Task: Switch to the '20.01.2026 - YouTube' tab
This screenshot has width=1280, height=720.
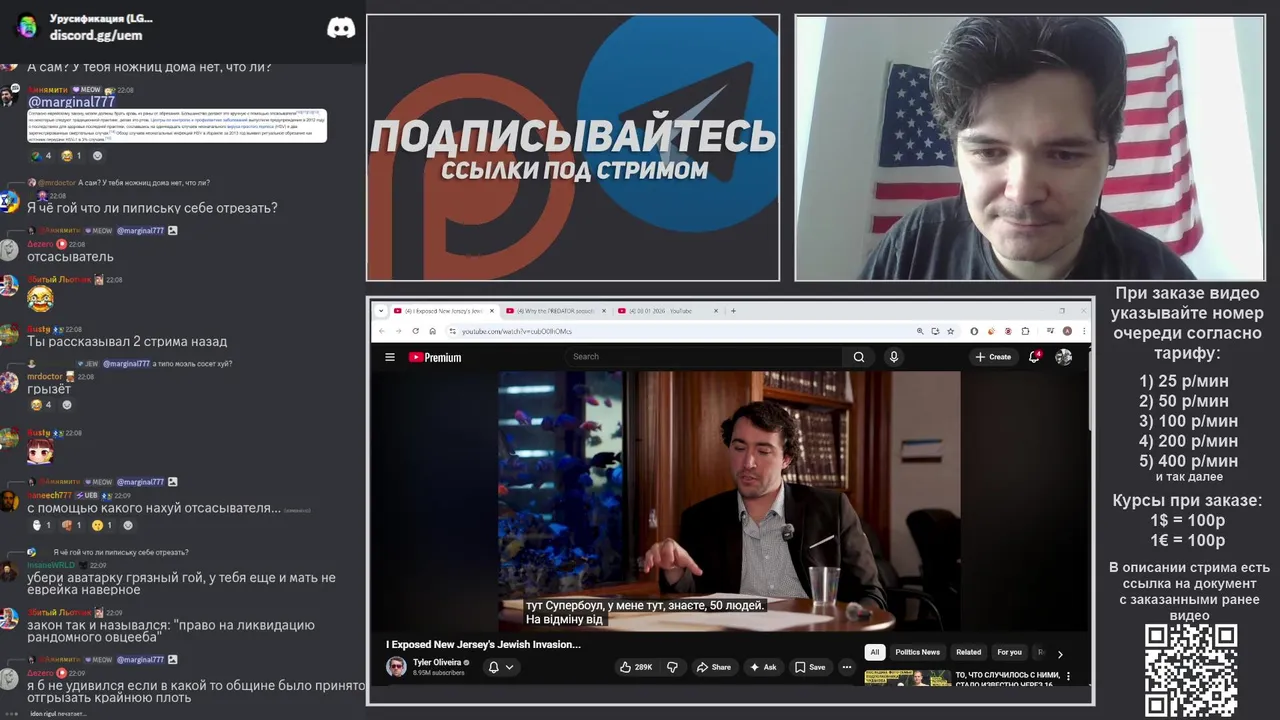Action: (666, 311)
